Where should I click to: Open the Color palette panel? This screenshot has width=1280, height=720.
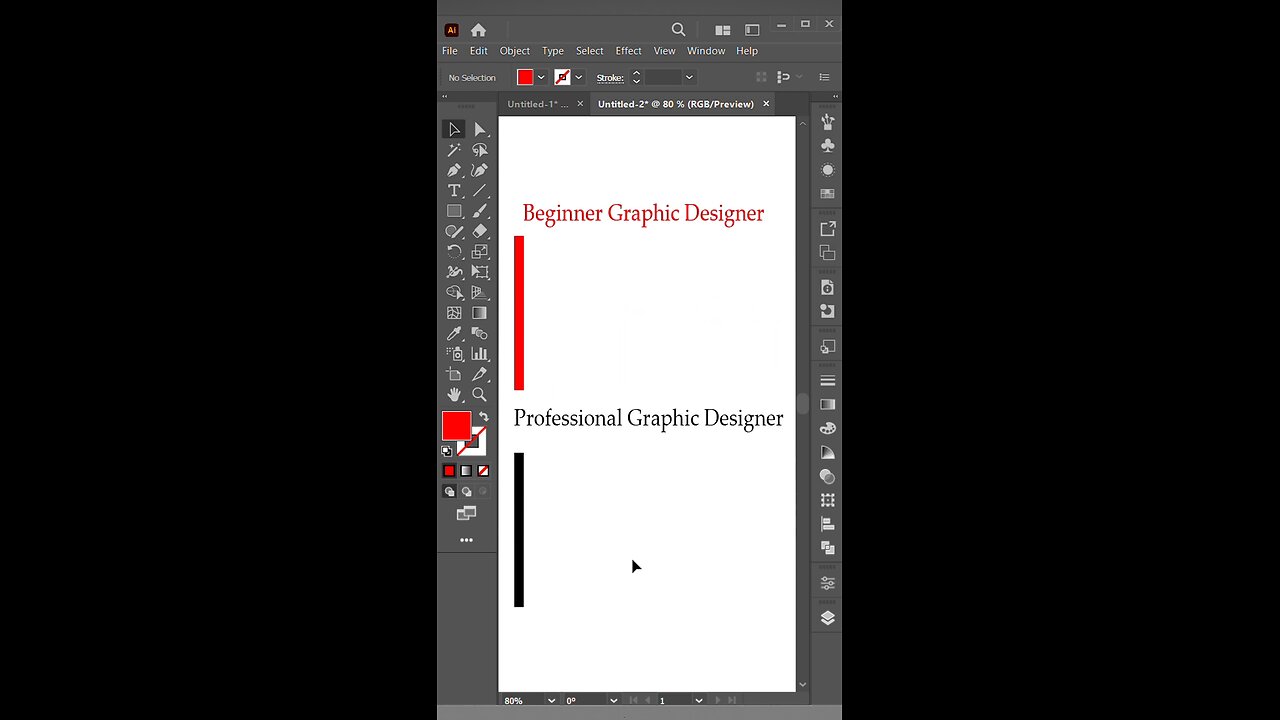(827, 428)
